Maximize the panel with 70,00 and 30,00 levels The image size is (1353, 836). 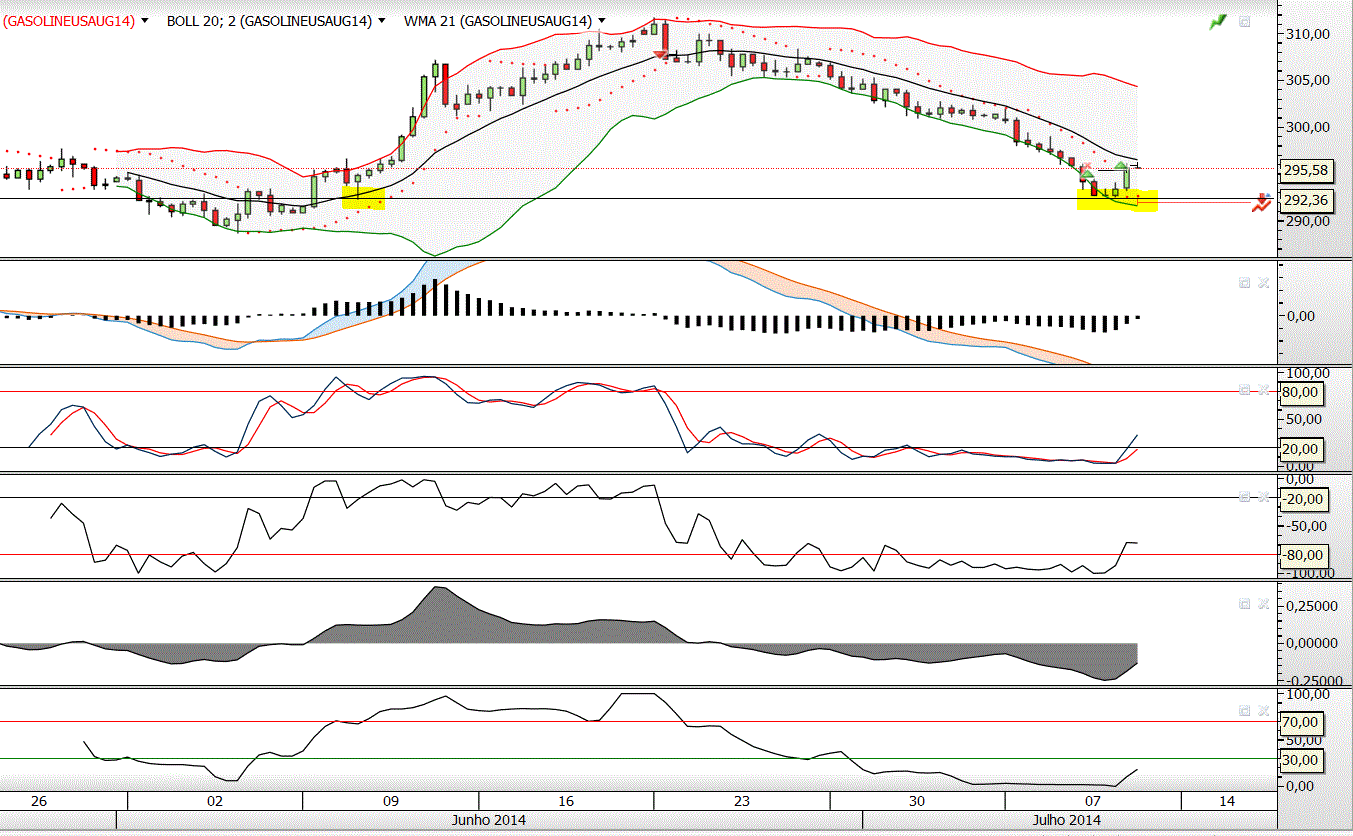point(1245,711)
